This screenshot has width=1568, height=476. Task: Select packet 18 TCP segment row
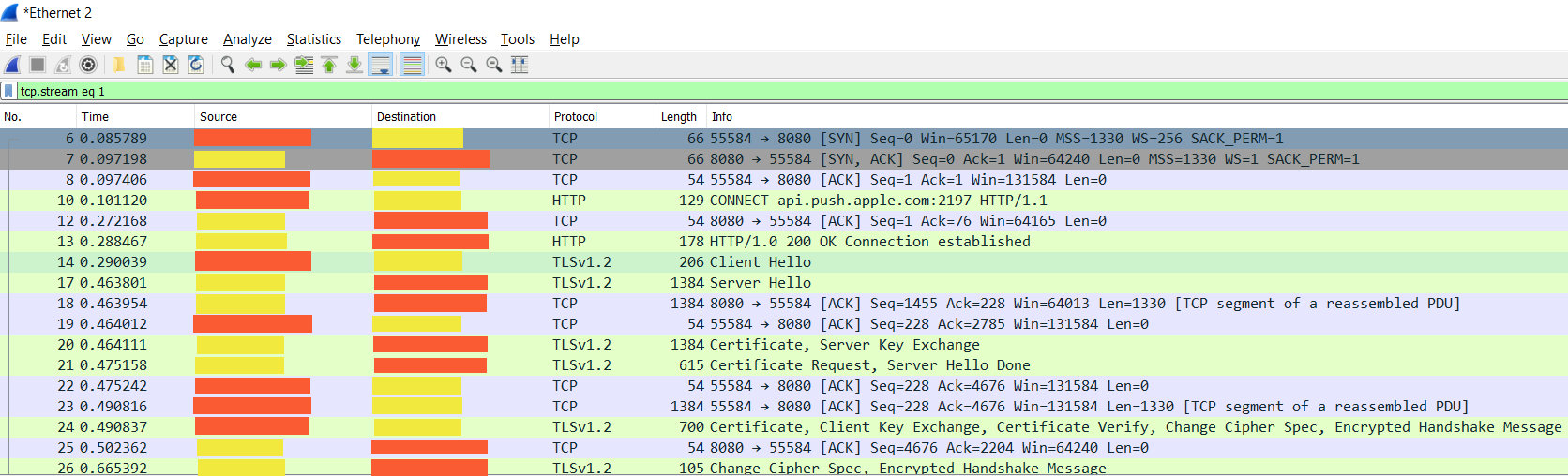[784, 304]
